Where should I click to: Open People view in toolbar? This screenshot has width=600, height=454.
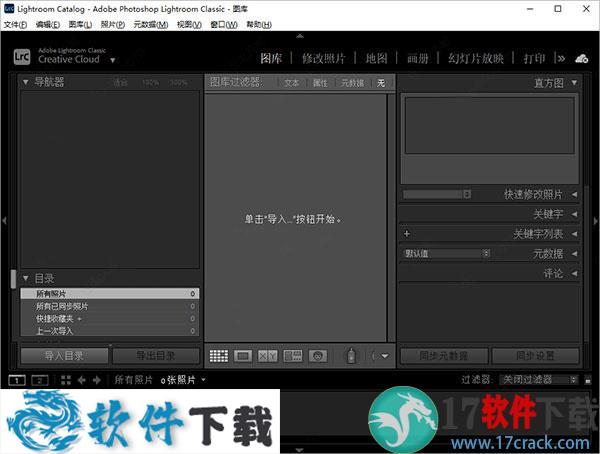317,355
